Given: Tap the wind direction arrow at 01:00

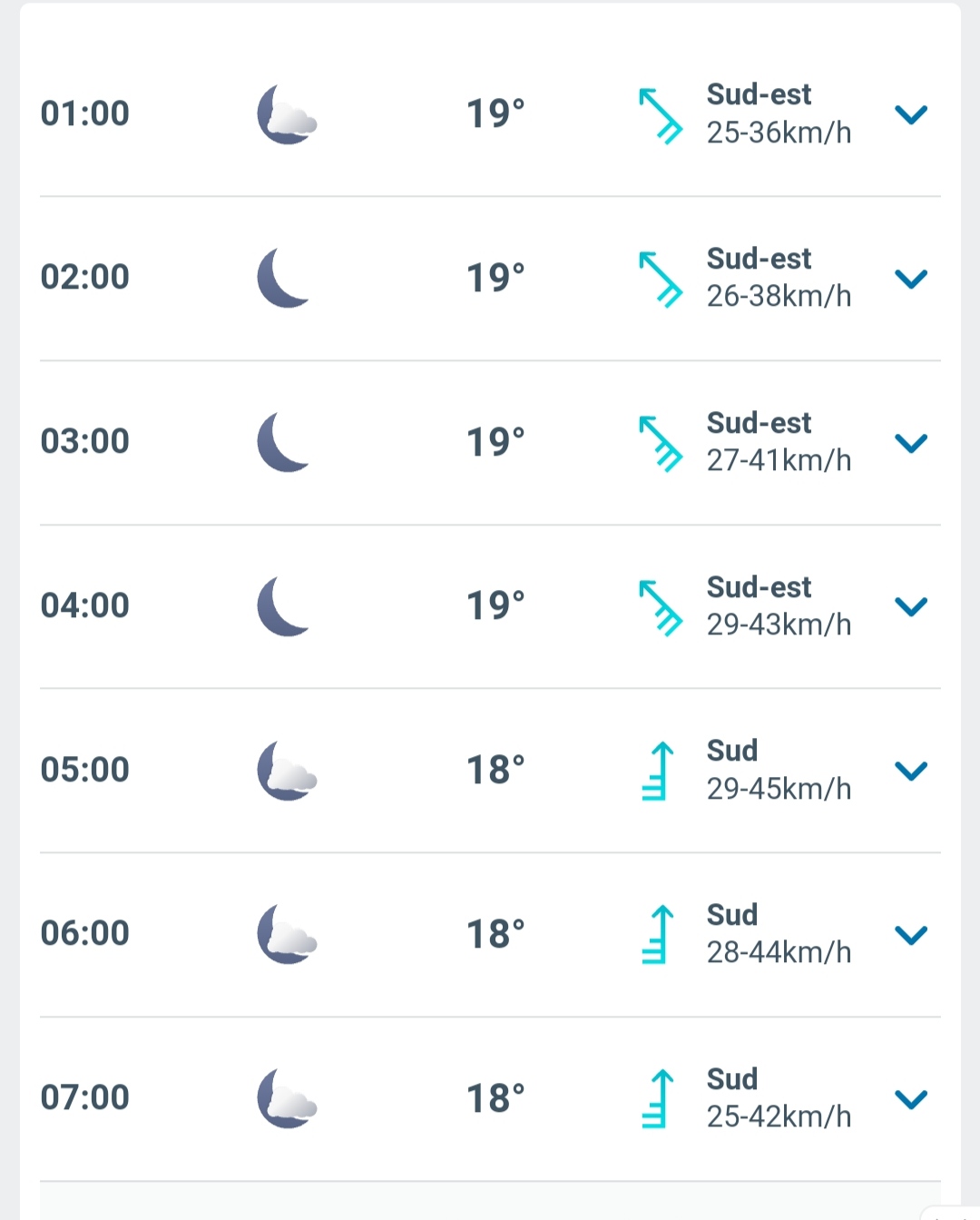Looking at the screenshot, I should 661,115.
